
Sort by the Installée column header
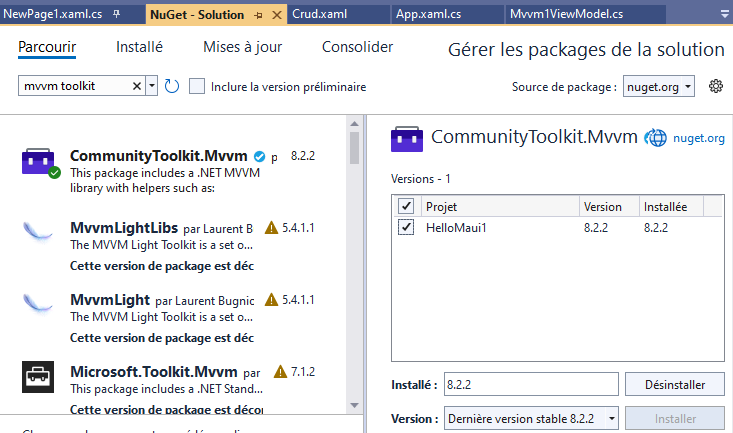point(671,206)
